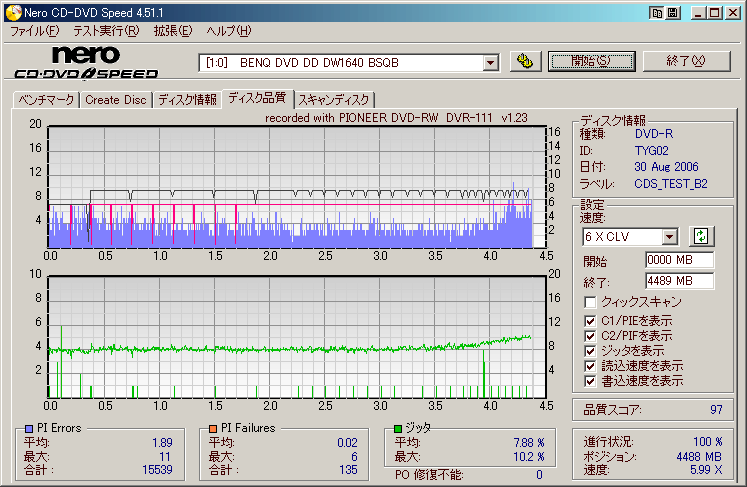Click the 30 Aug 2006 date text
Screen dimensions: 747x487
coord(666,167)
